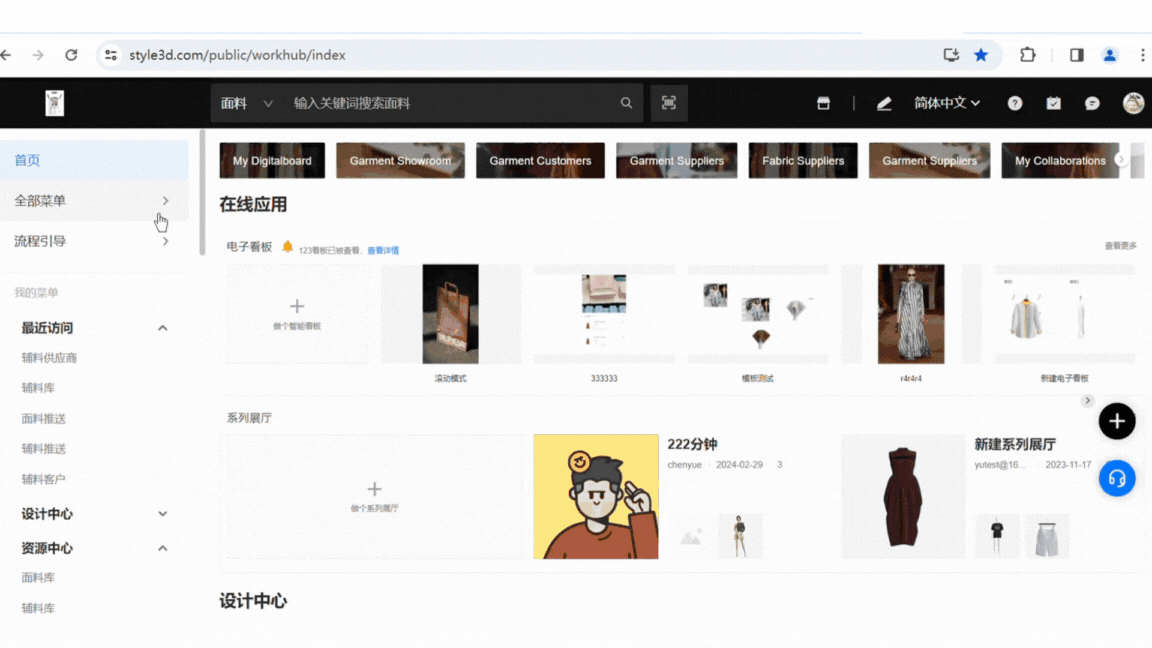Open the store icon in header

pyautogui.click(x=823, y=103)
